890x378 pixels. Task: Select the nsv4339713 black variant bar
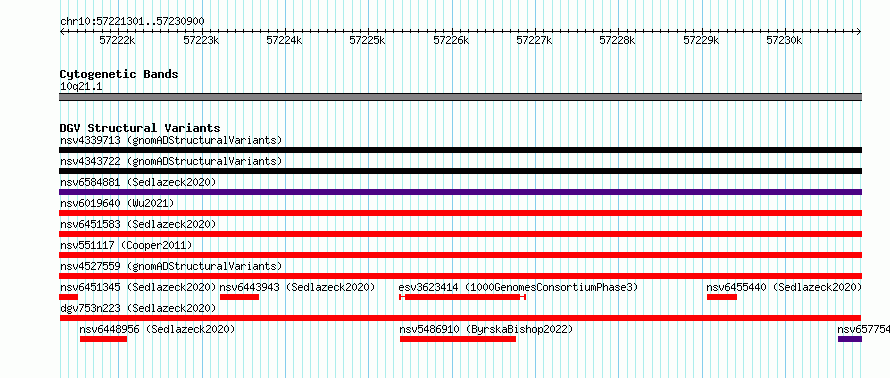pyautogui.click(x=460, y=150)
